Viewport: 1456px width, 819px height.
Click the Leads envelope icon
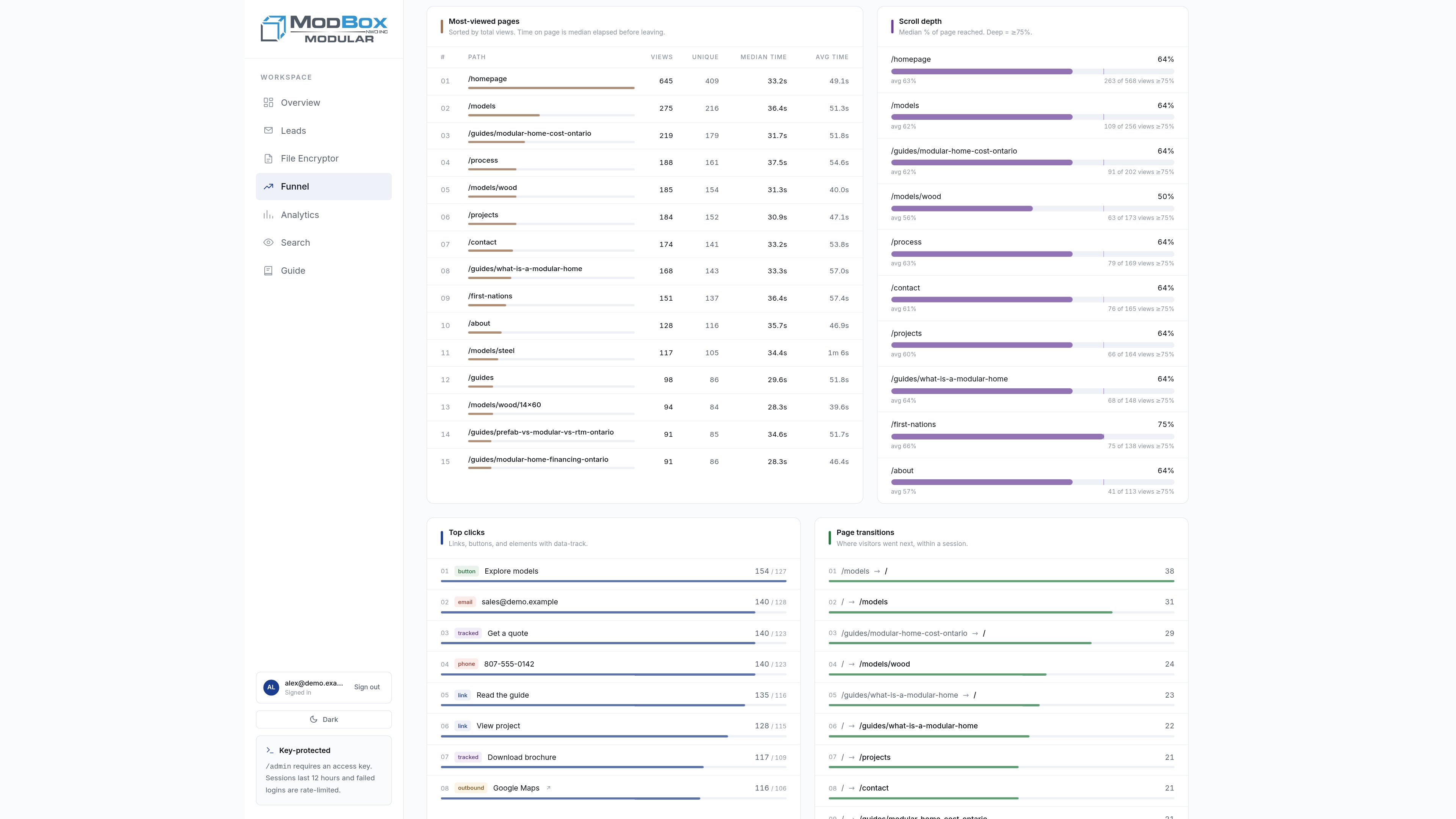(x=268, y=130)
